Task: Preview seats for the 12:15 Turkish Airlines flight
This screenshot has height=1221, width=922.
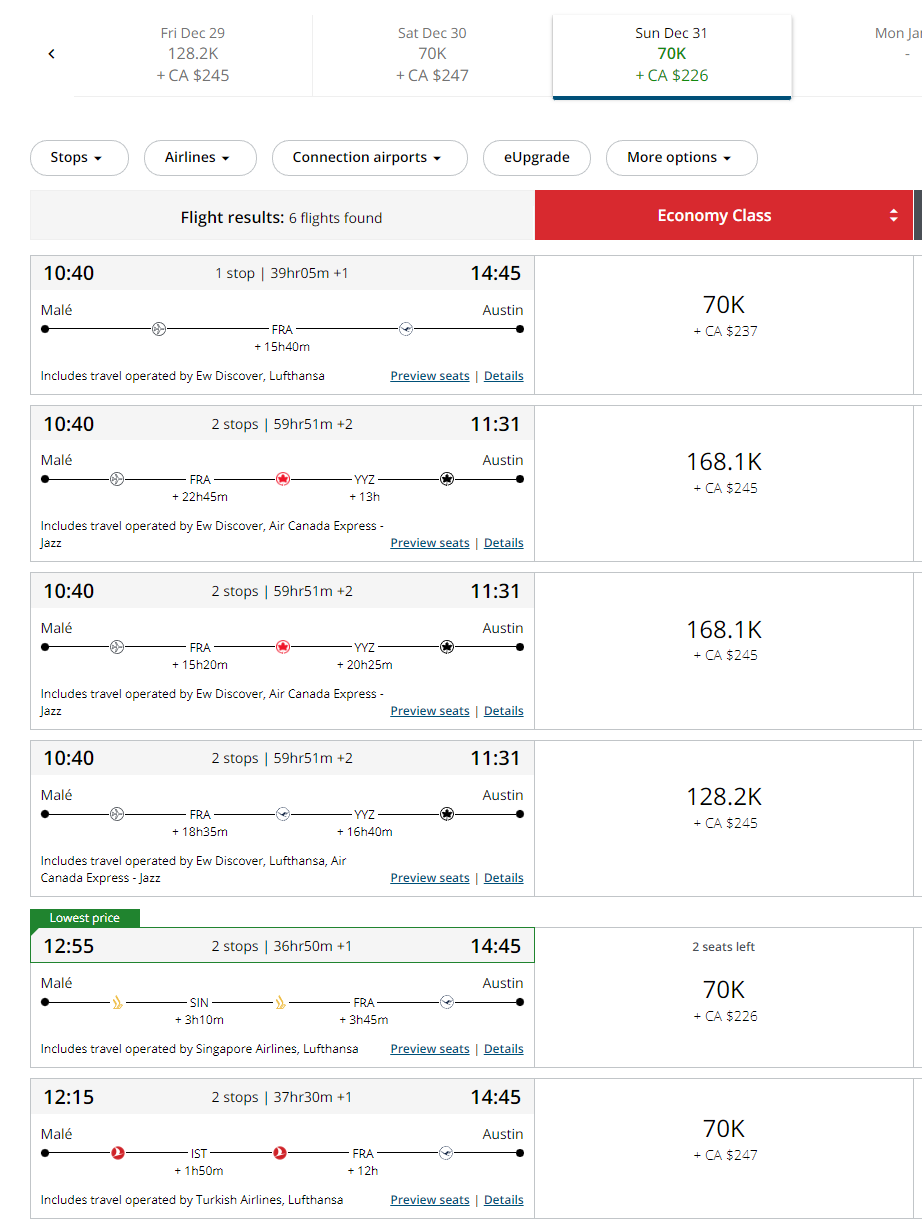Action: coord(430,1200)
